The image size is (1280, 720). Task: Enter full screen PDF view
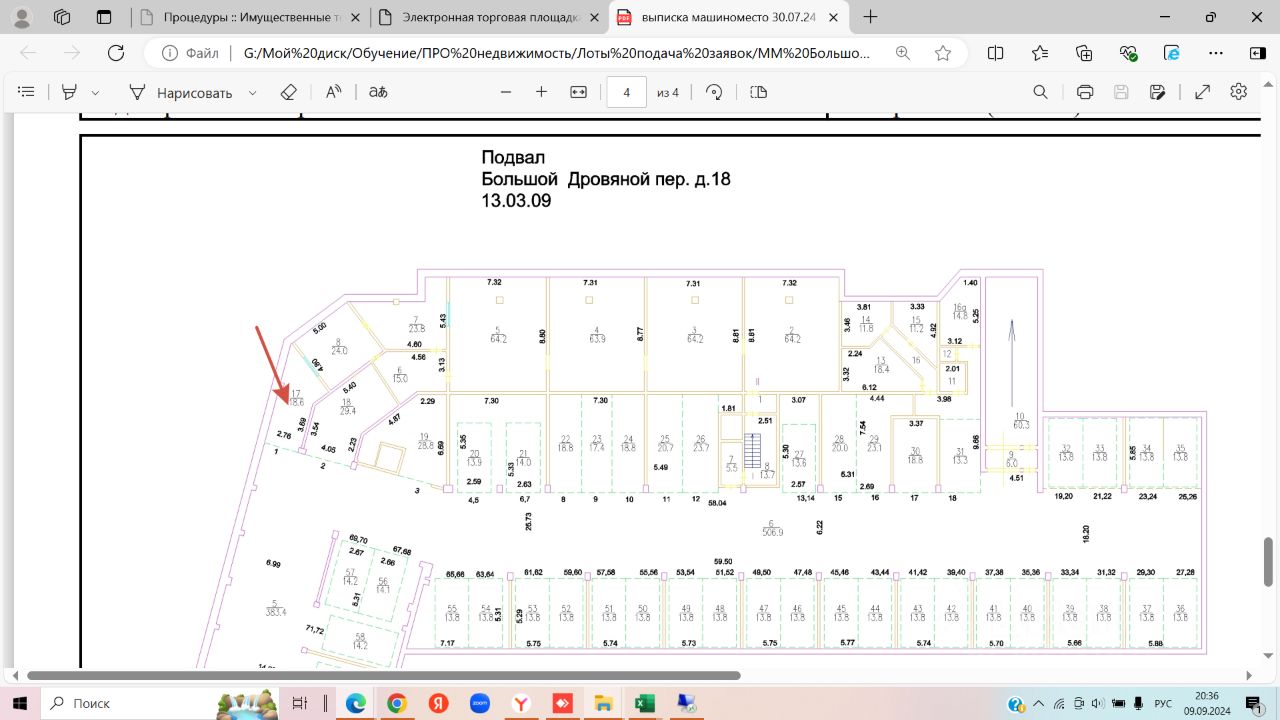tap(1203, 92)
